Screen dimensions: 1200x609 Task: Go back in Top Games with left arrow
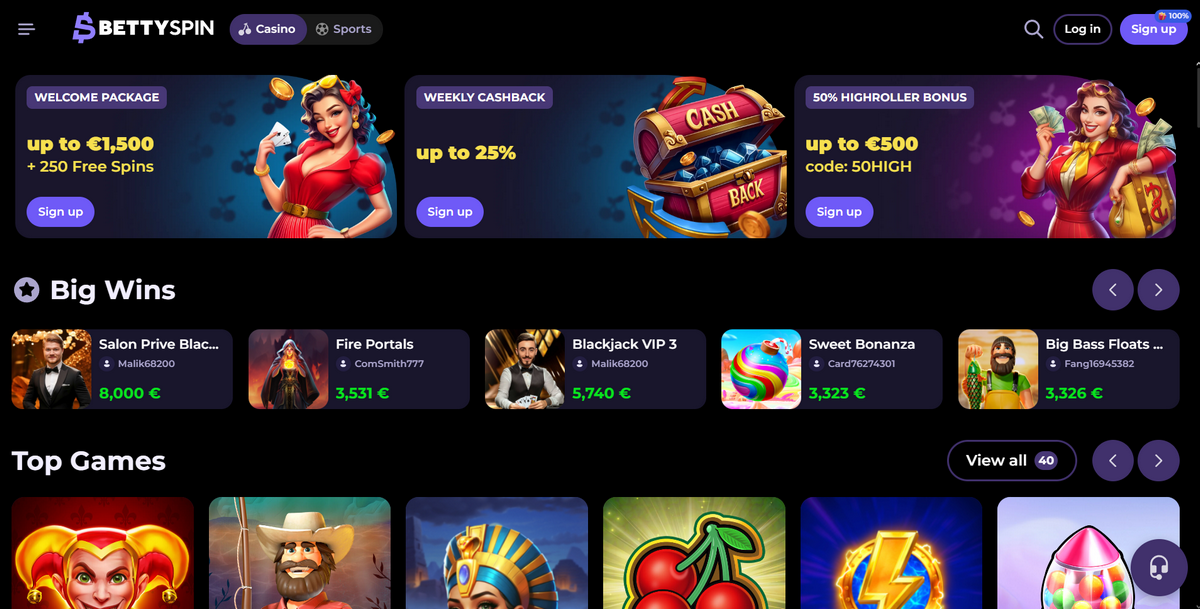pos(1113,461)
